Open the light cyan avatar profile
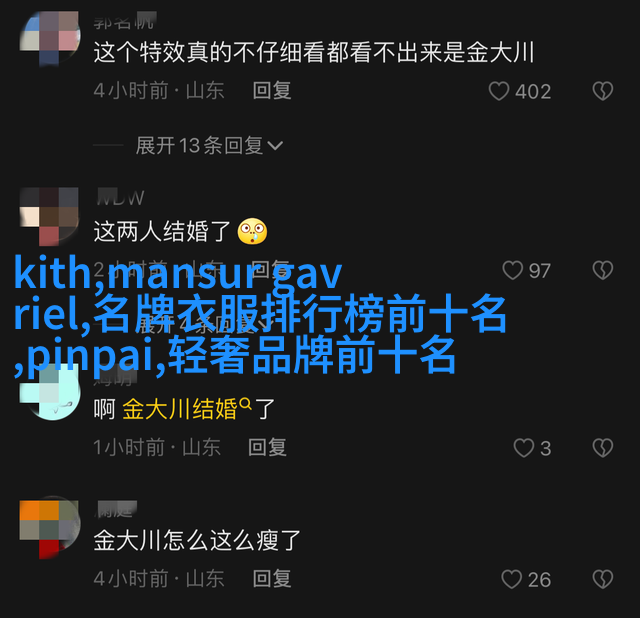 coord(50,392)
